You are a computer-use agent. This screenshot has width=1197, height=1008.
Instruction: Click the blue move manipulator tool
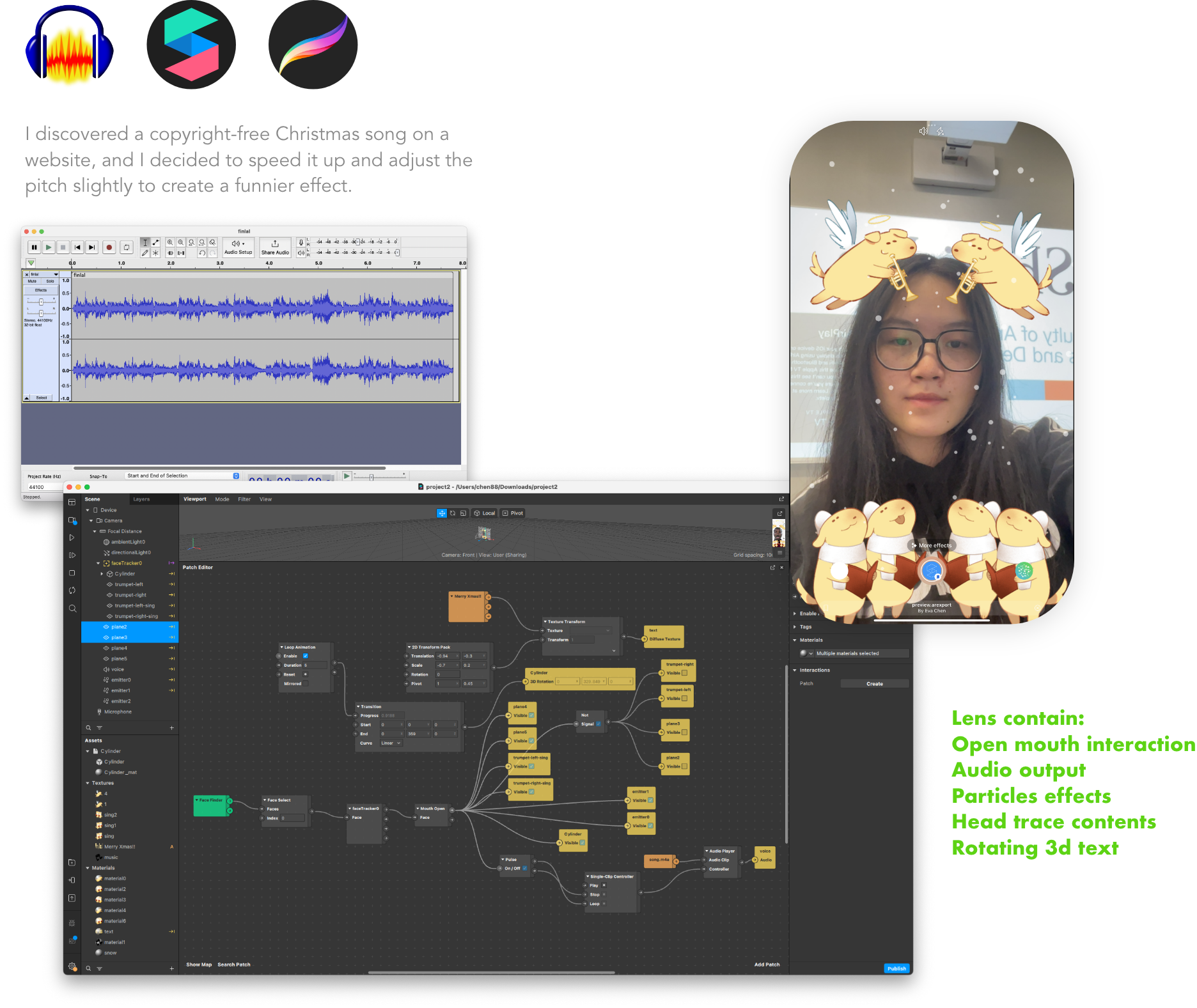point(442,513)
